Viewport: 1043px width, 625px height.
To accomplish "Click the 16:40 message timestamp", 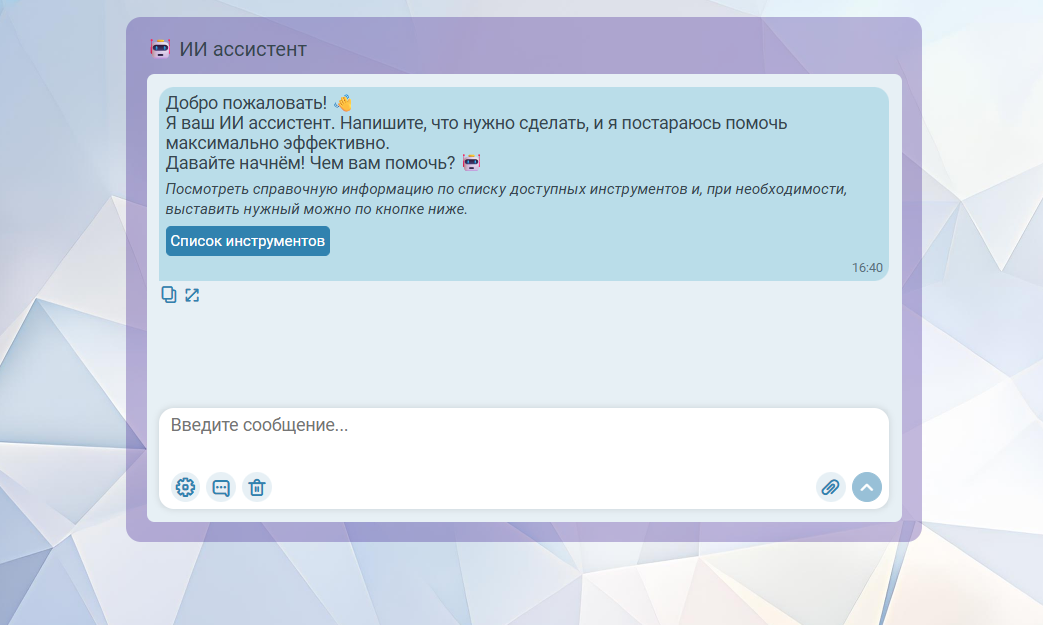I will tap(867, 268).
